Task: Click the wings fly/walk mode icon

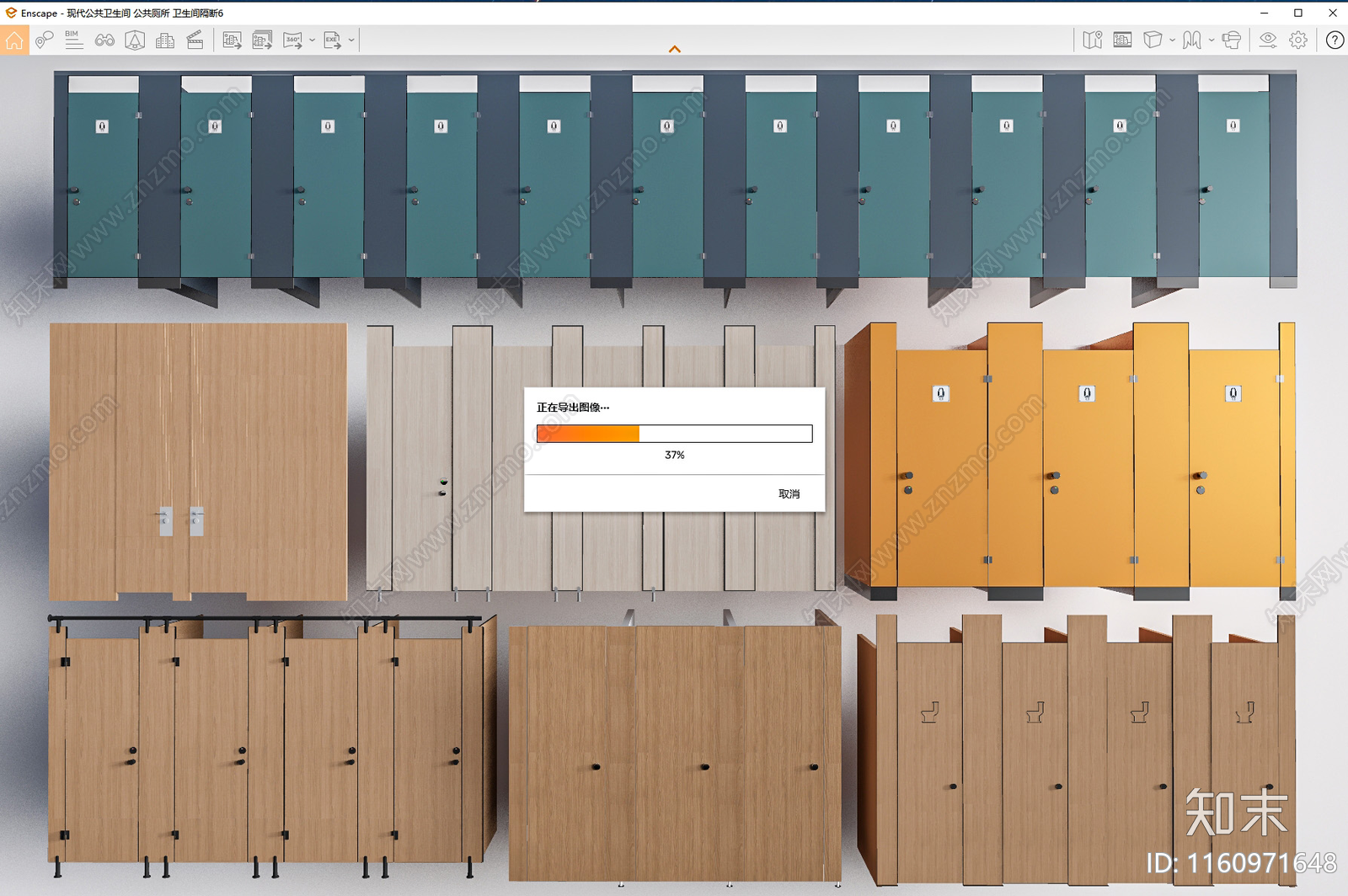Action: [x=1191, y=40]
